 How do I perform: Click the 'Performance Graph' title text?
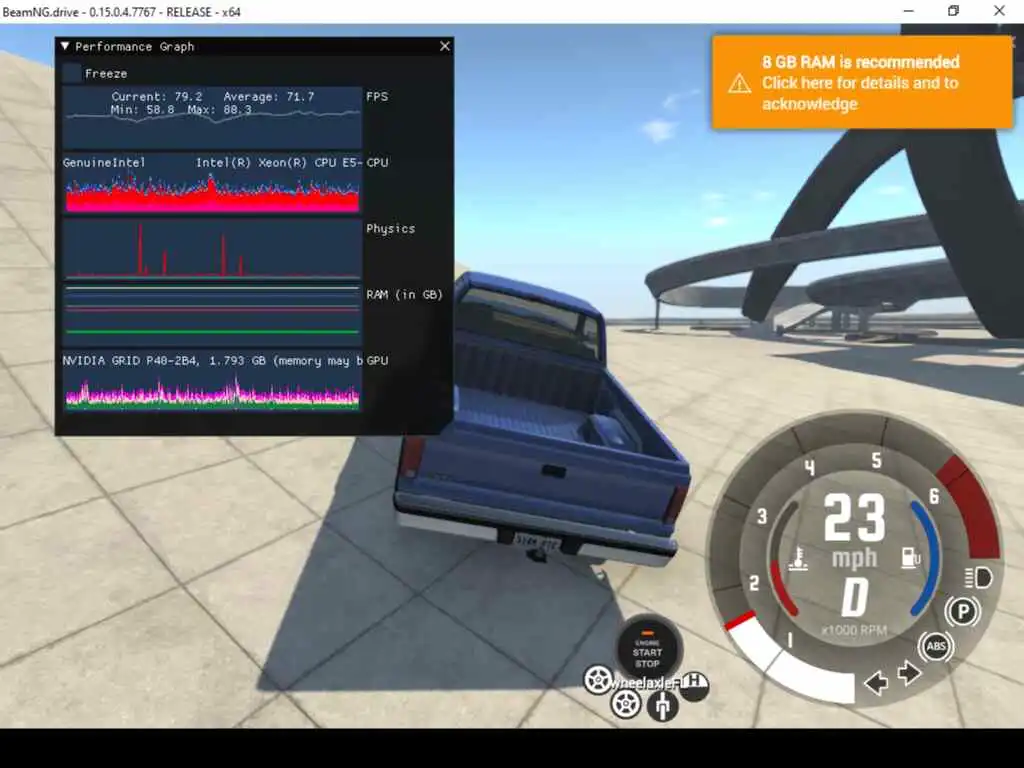click(x=135, y=46)
